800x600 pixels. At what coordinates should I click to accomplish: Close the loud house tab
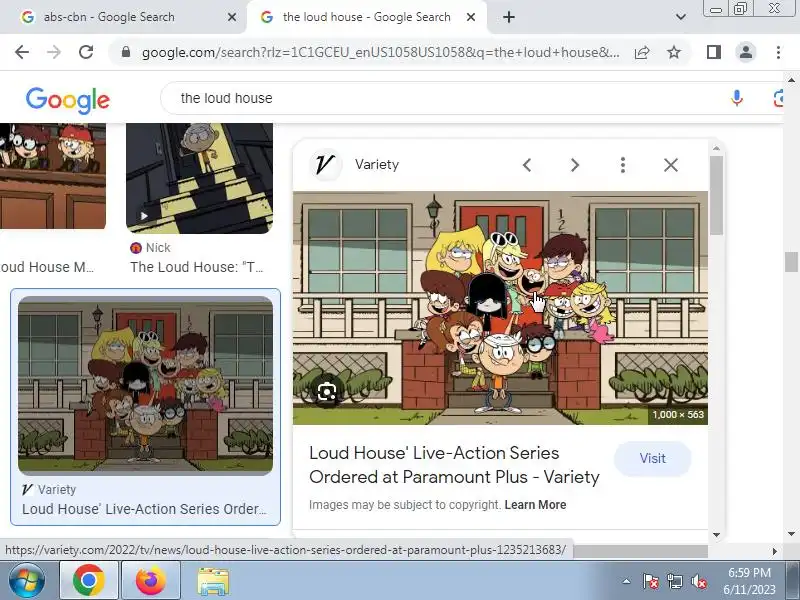[x=471, y=17]
